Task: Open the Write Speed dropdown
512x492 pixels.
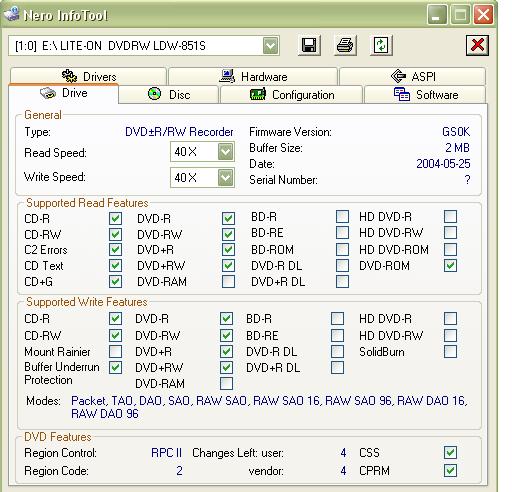Action: [x=226, y=177]
